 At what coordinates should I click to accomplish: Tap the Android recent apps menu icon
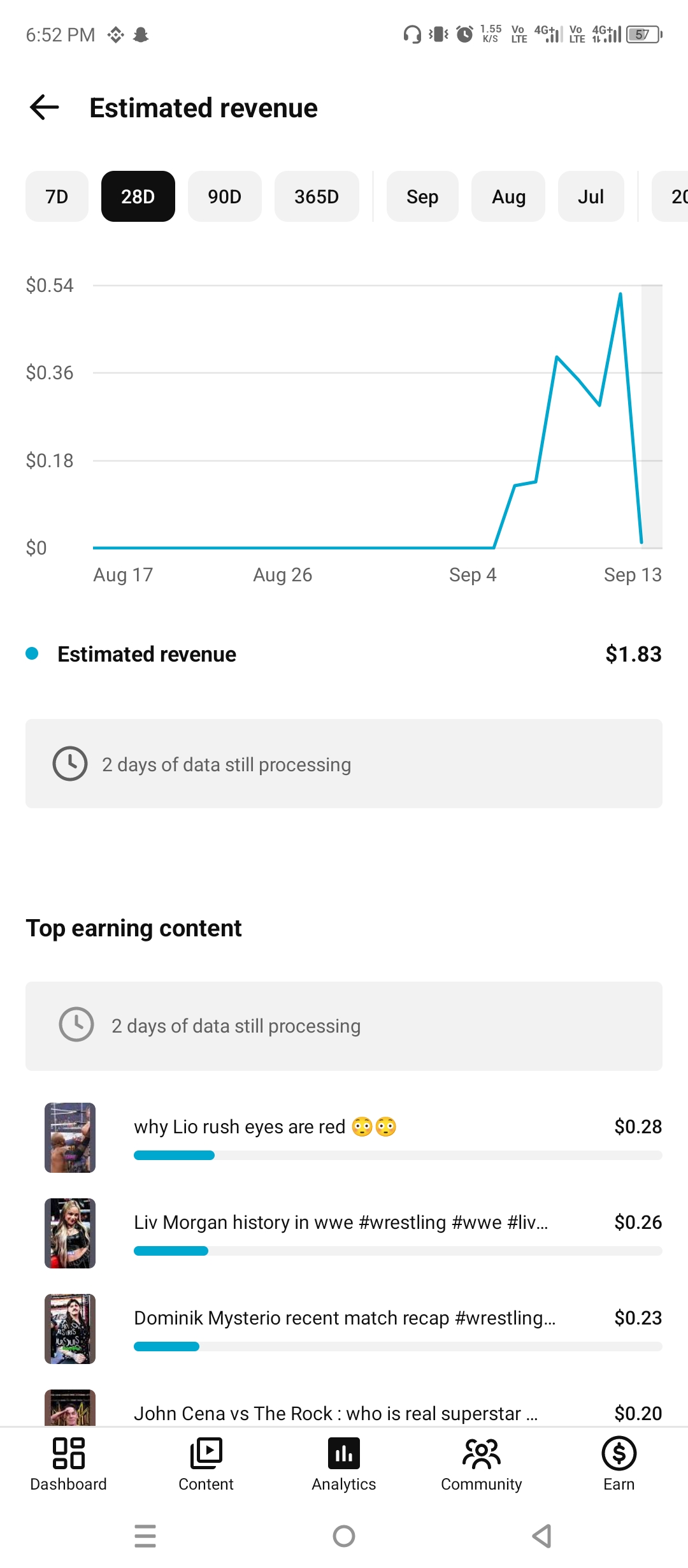coord(145,1536)
